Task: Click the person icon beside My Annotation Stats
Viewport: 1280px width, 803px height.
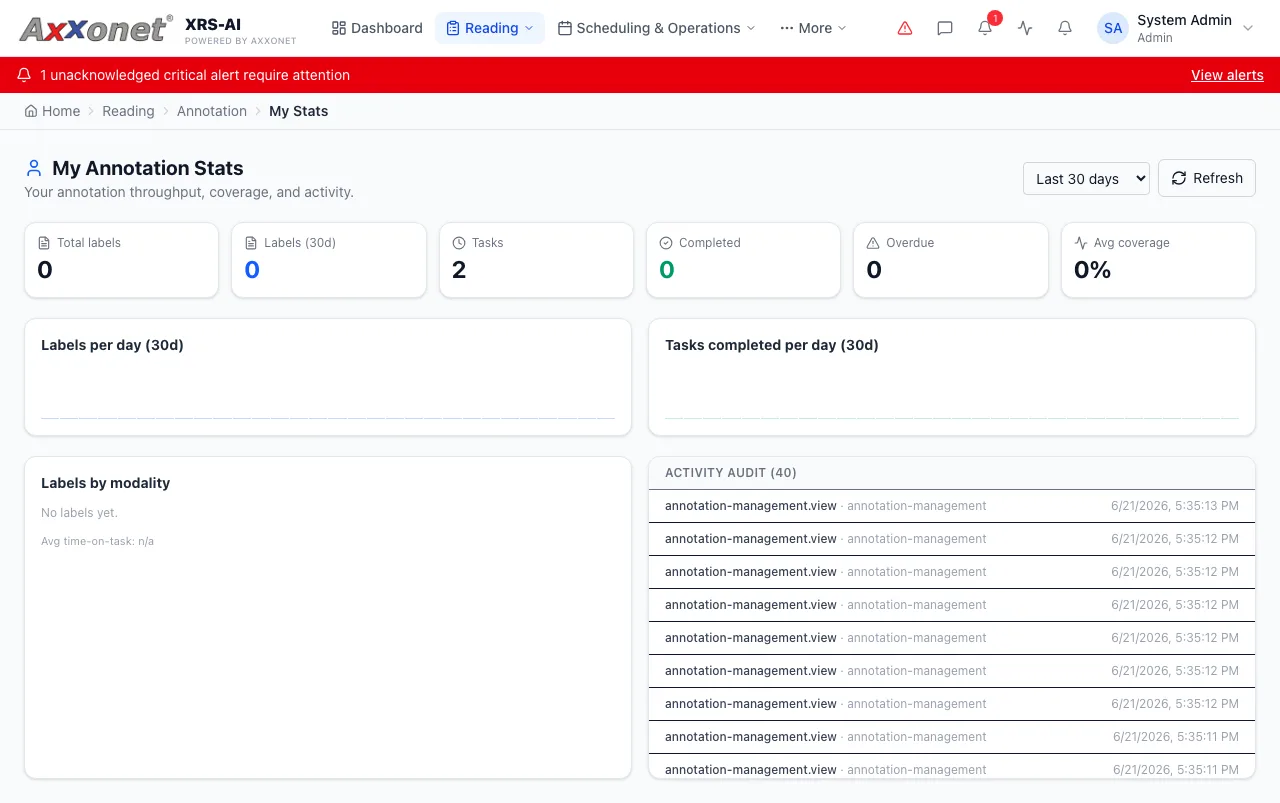Action: (34, 168)
